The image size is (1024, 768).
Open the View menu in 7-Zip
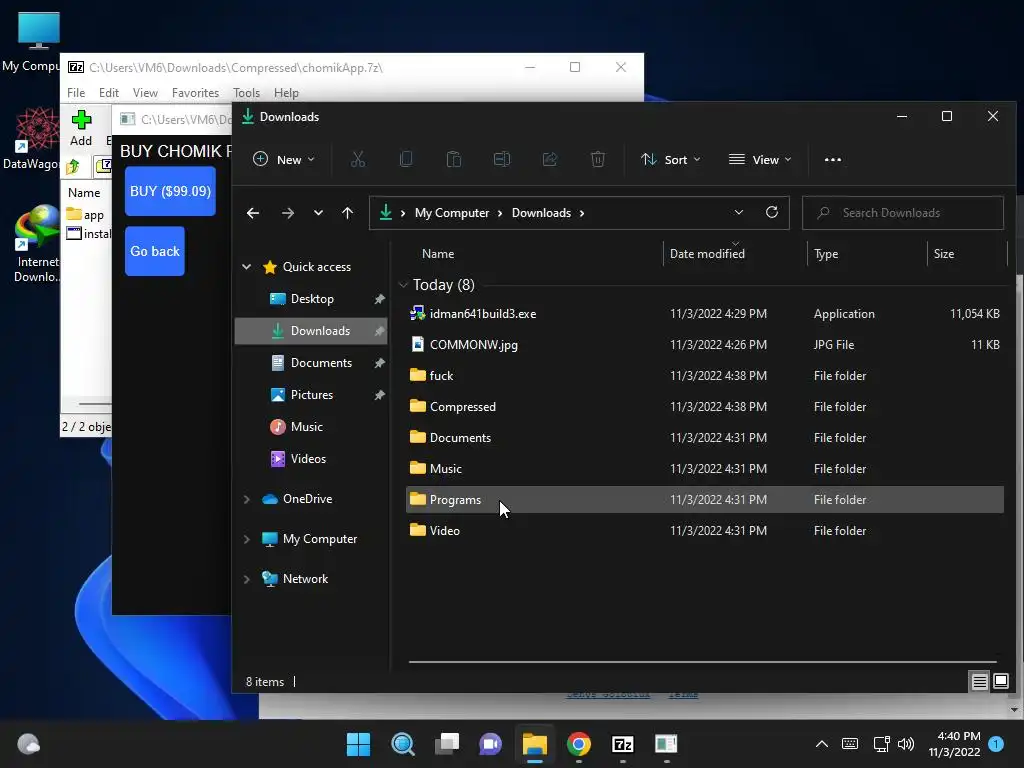[145, 93]
